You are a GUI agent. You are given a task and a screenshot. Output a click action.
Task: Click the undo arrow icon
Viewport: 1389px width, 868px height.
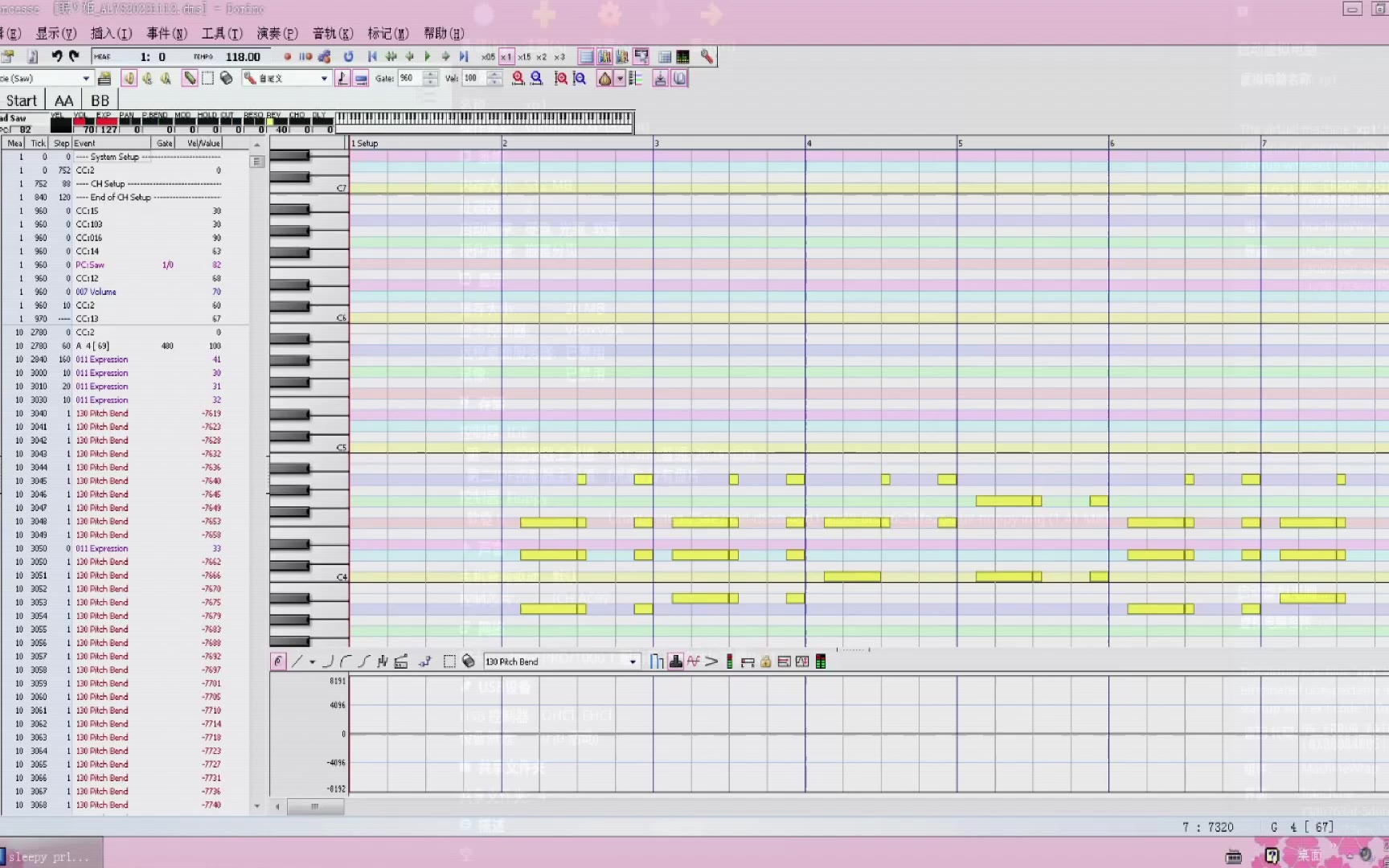click(56, 56)
